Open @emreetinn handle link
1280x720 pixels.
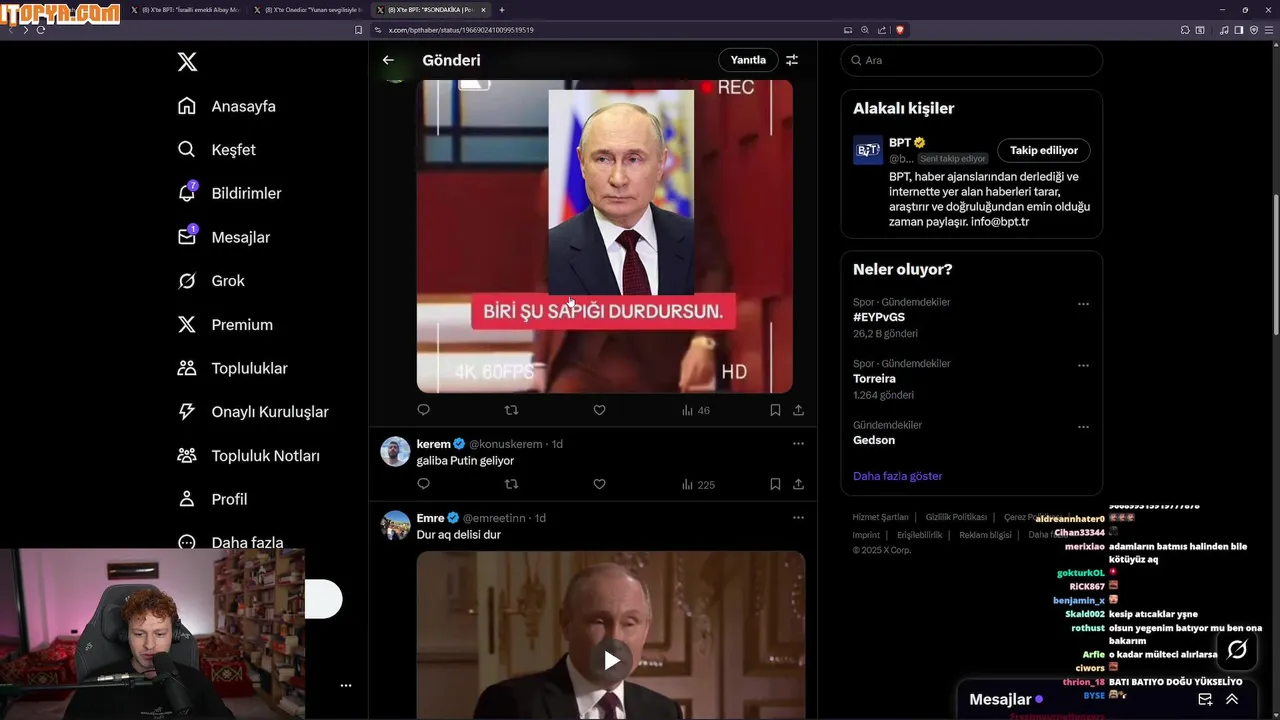point(494,518)
